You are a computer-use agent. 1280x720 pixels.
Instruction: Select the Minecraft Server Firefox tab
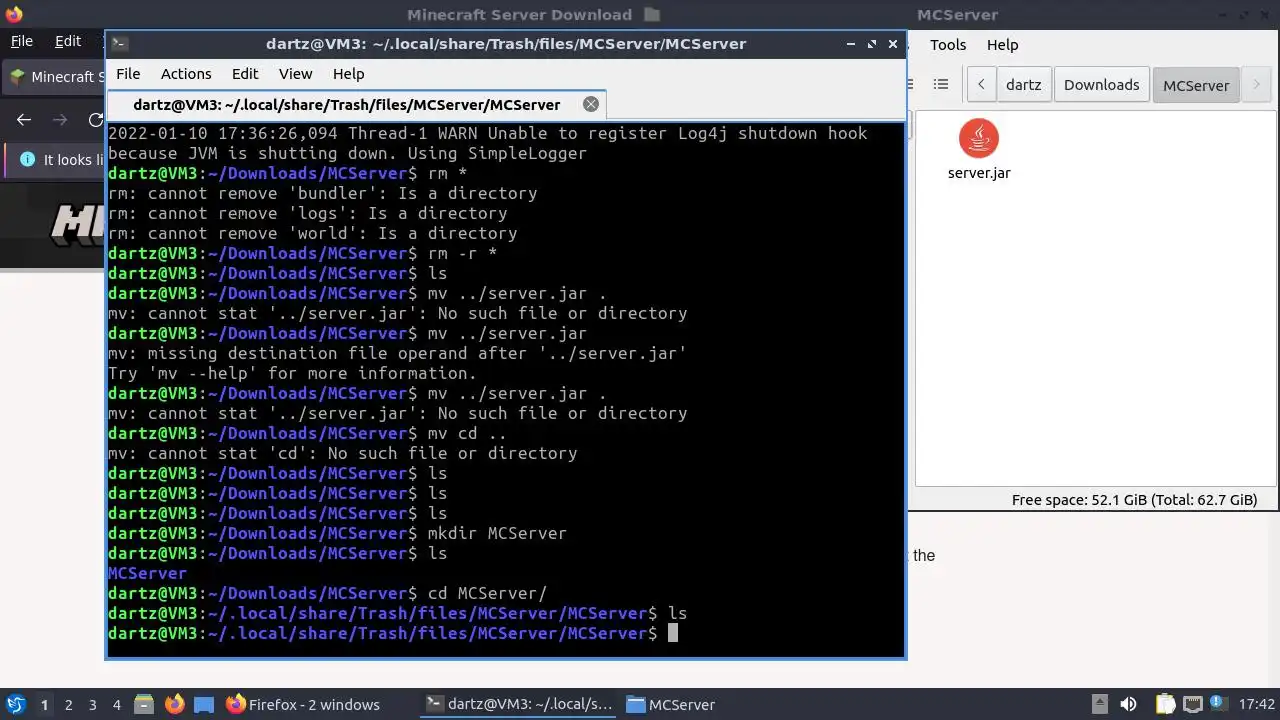click(x=55, y=77)
